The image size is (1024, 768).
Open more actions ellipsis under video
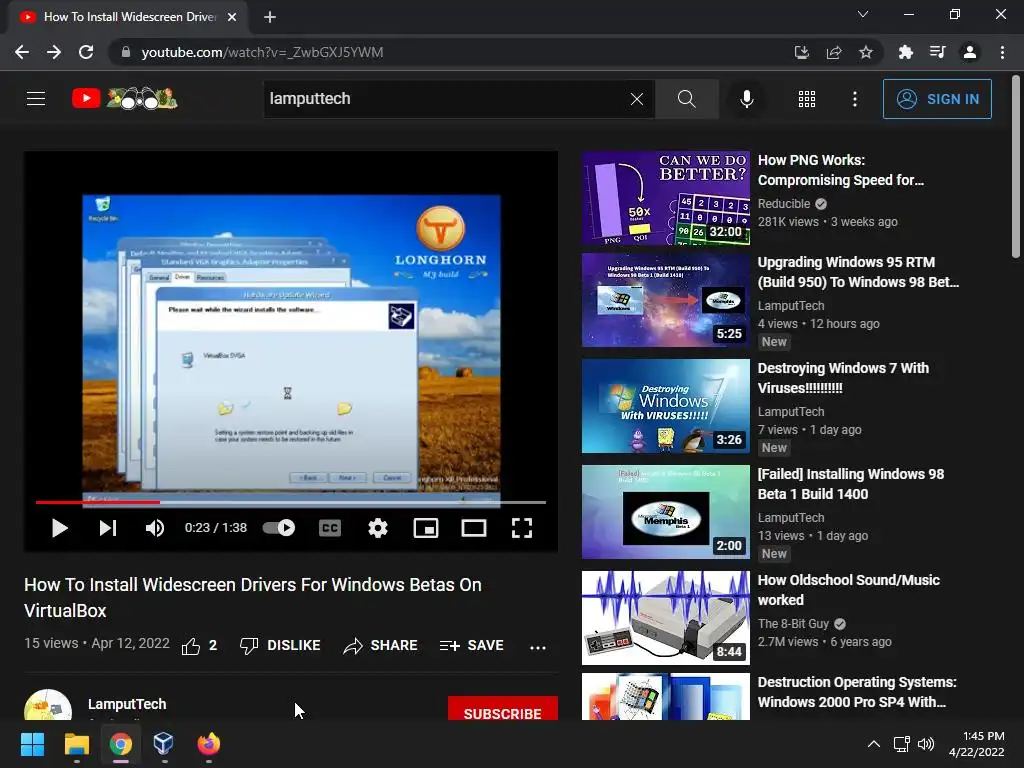pos(537,647)
